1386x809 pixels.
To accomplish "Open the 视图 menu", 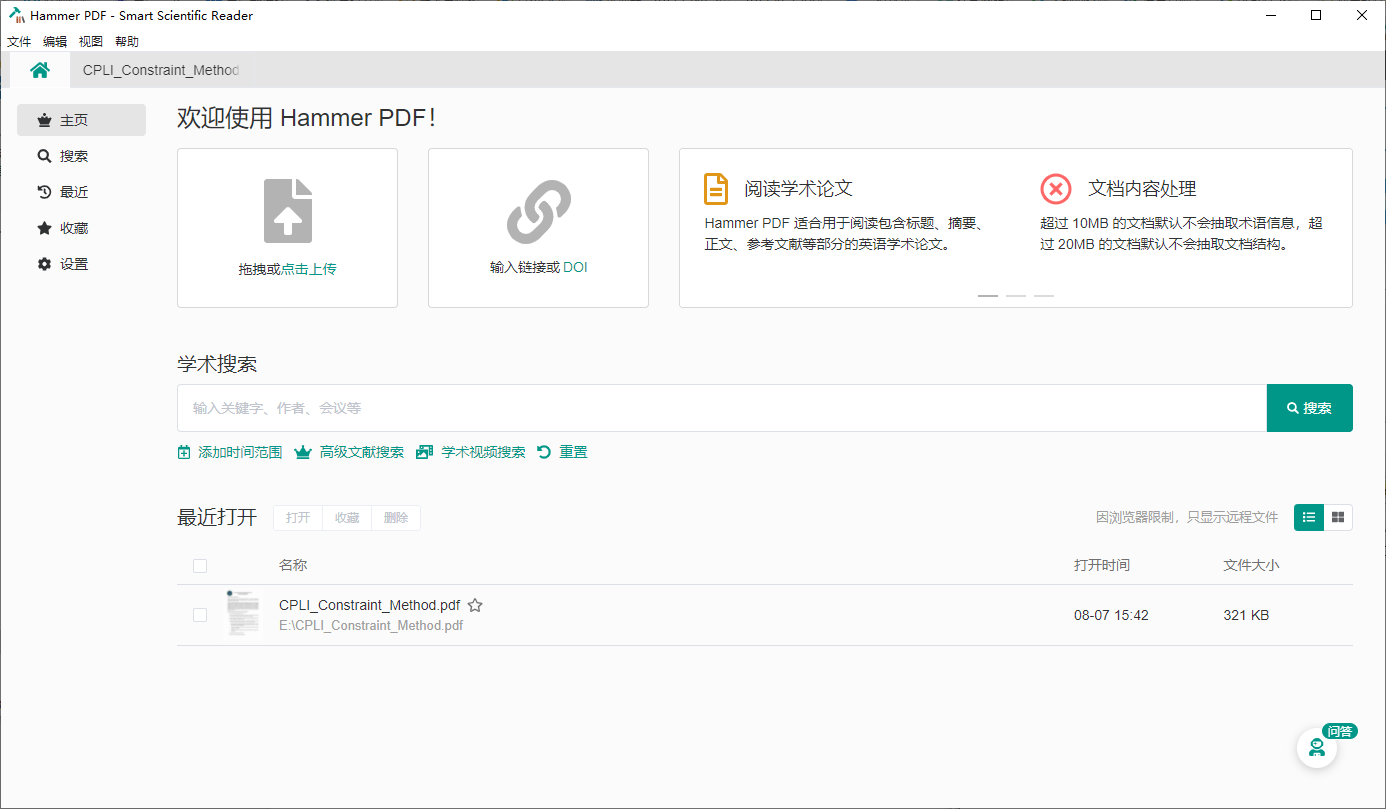I will click(x=91, y=42).
